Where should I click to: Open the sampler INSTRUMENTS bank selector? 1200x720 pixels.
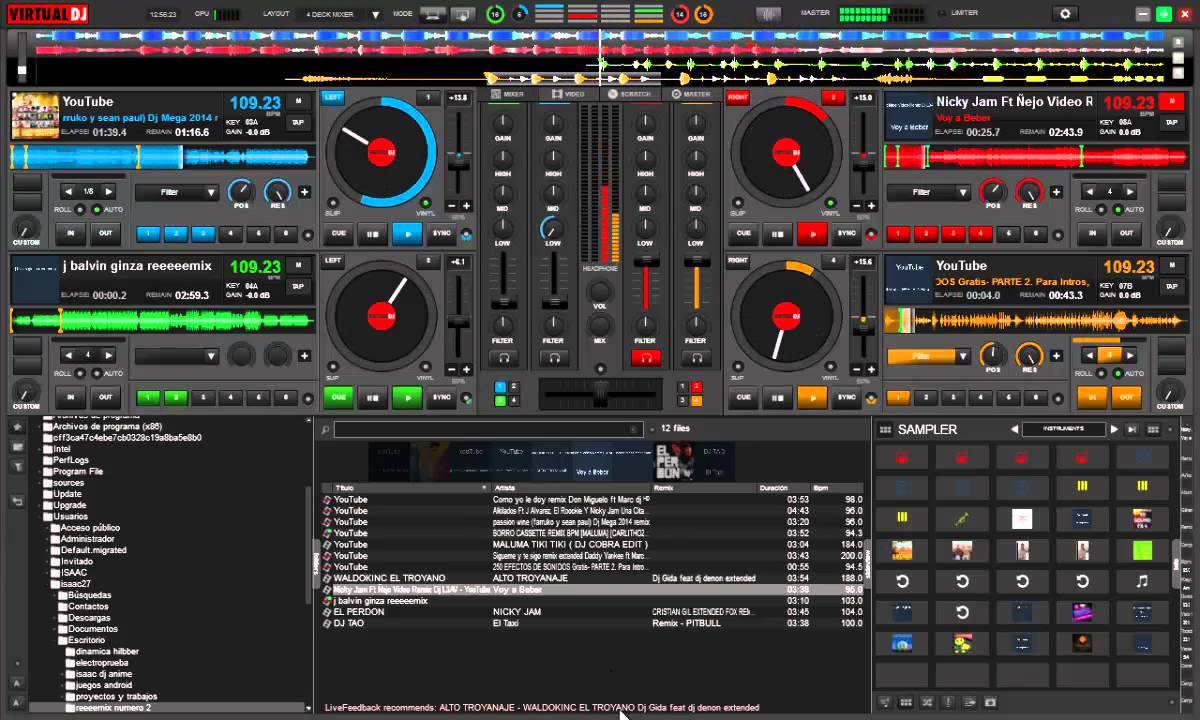[x=1063, y=429]
